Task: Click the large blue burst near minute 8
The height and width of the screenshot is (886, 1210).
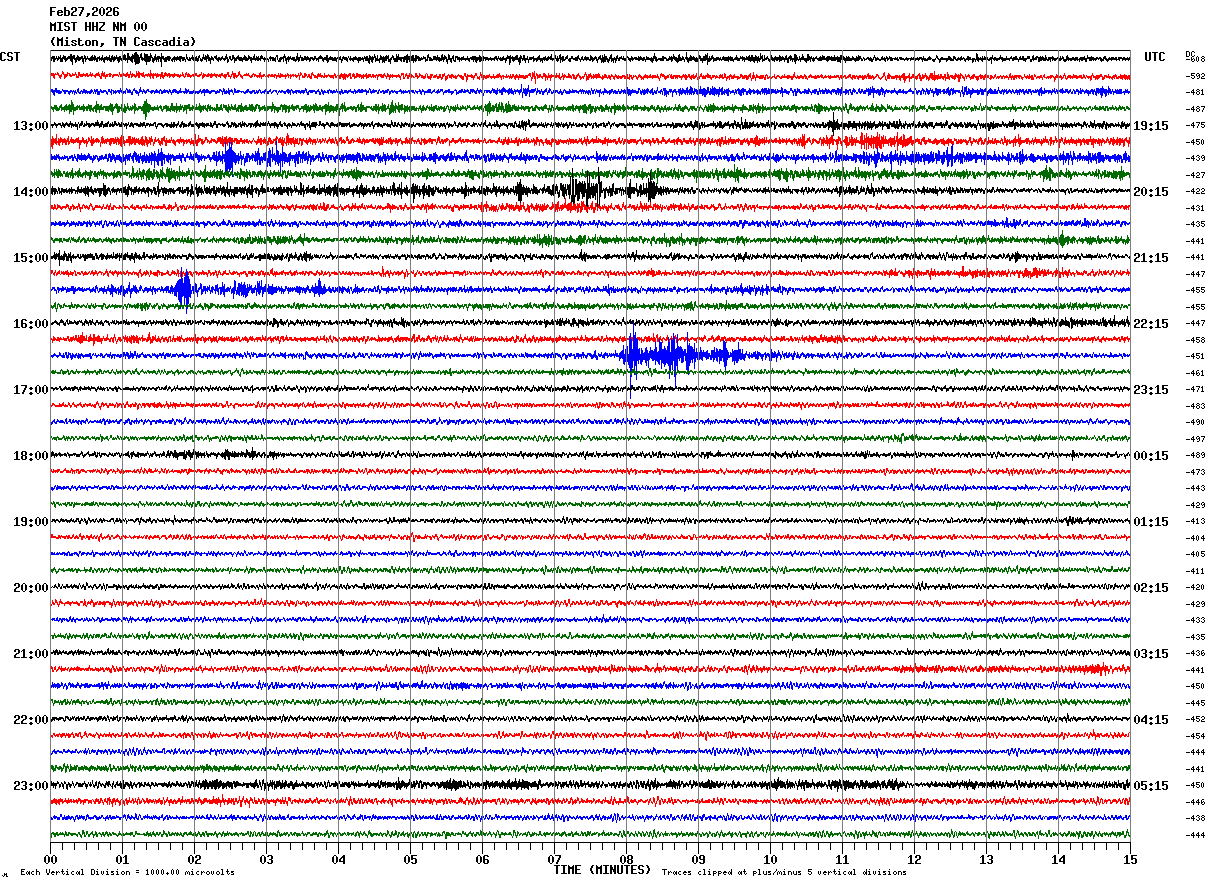Action: tap(662, 356)
